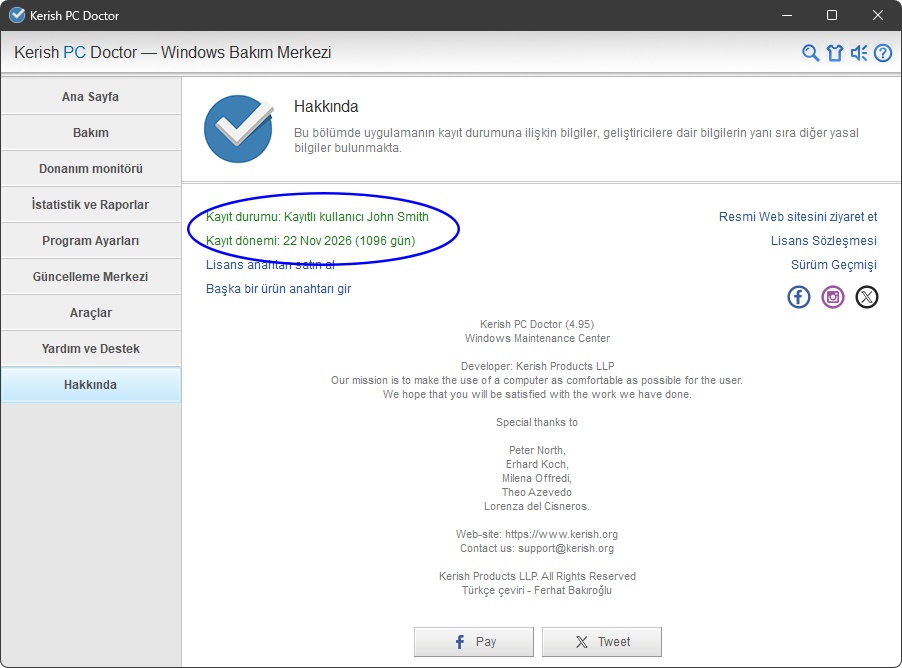The width and height of the screenshot is (902, 668).
Task: Switch to Donanım monitörü
Action: click(x=91, y=169)
